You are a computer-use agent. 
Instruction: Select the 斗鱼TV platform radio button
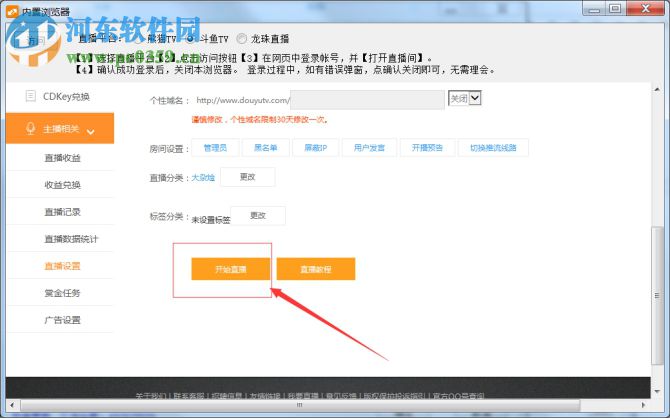191,38
